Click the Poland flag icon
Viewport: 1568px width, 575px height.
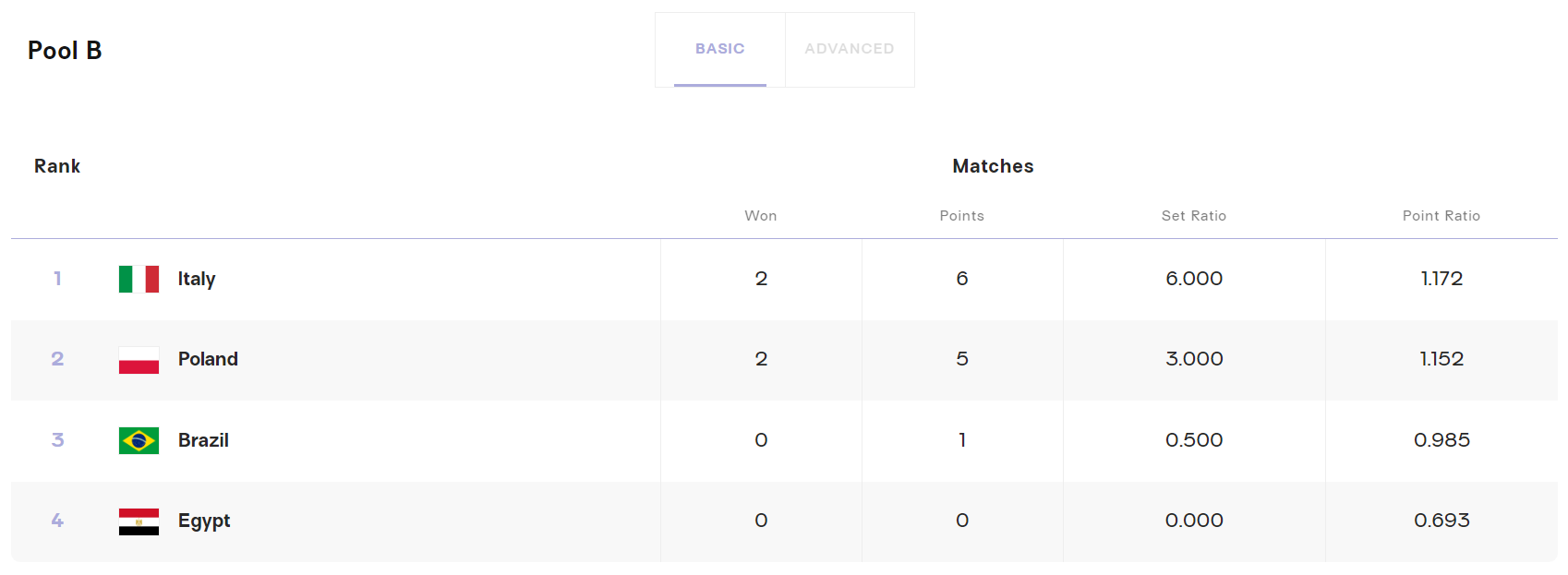139,360
